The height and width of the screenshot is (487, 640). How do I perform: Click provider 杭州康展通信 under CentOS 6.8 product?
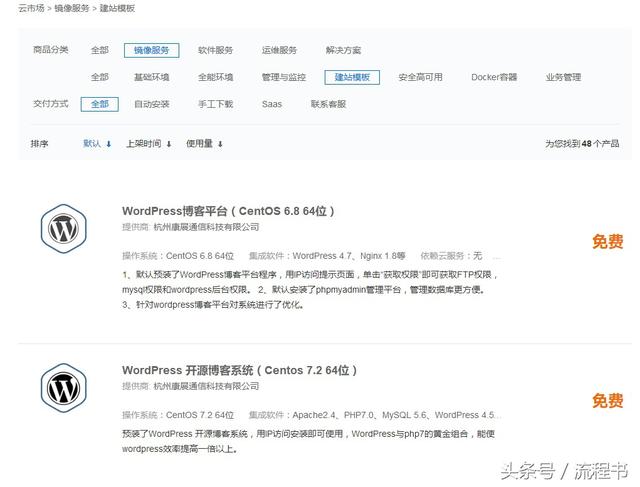coord(206,227)
